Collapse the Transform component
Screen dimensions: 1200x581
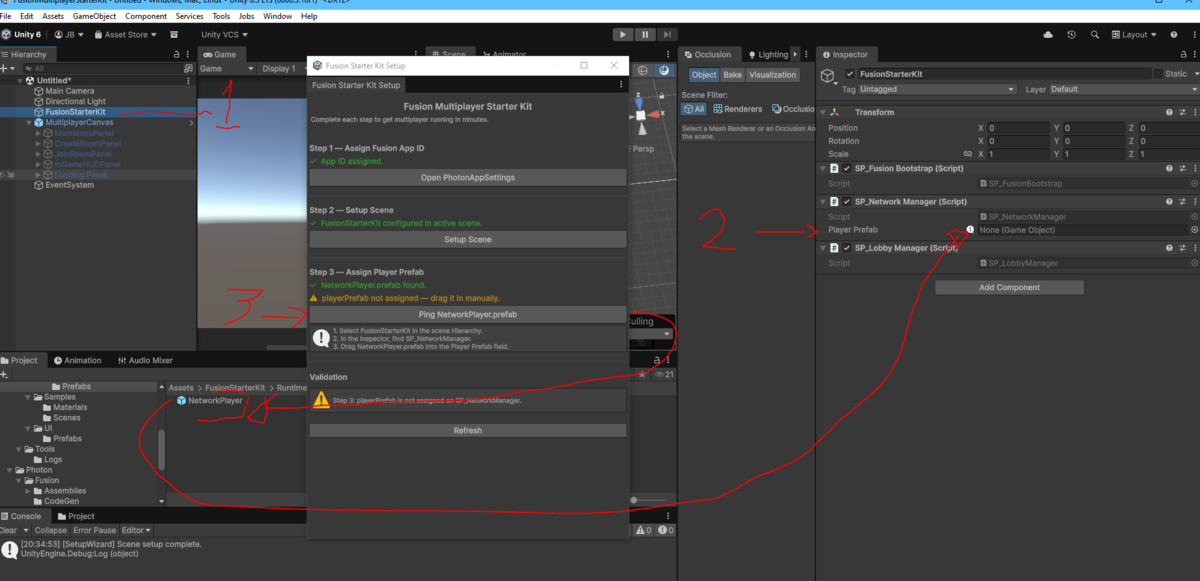(823, 112)
